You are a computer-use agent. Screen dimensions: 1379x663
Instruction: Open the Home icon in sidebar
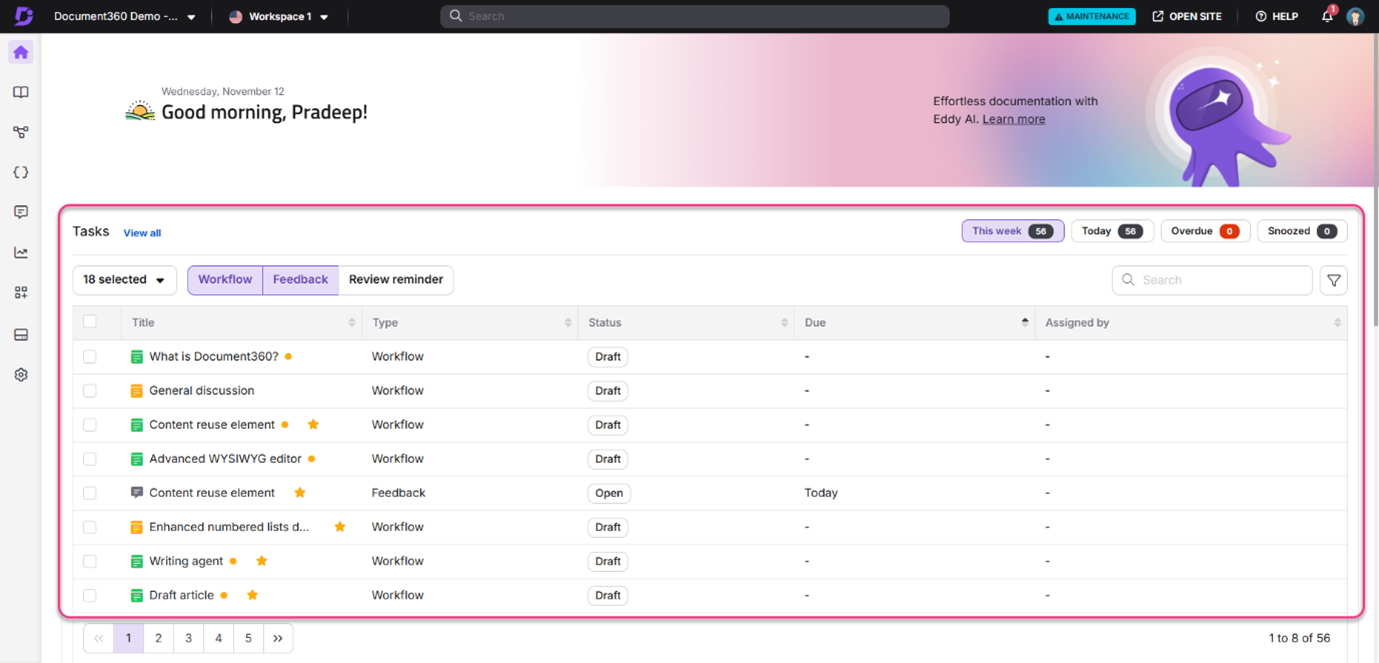pos(21,52)
